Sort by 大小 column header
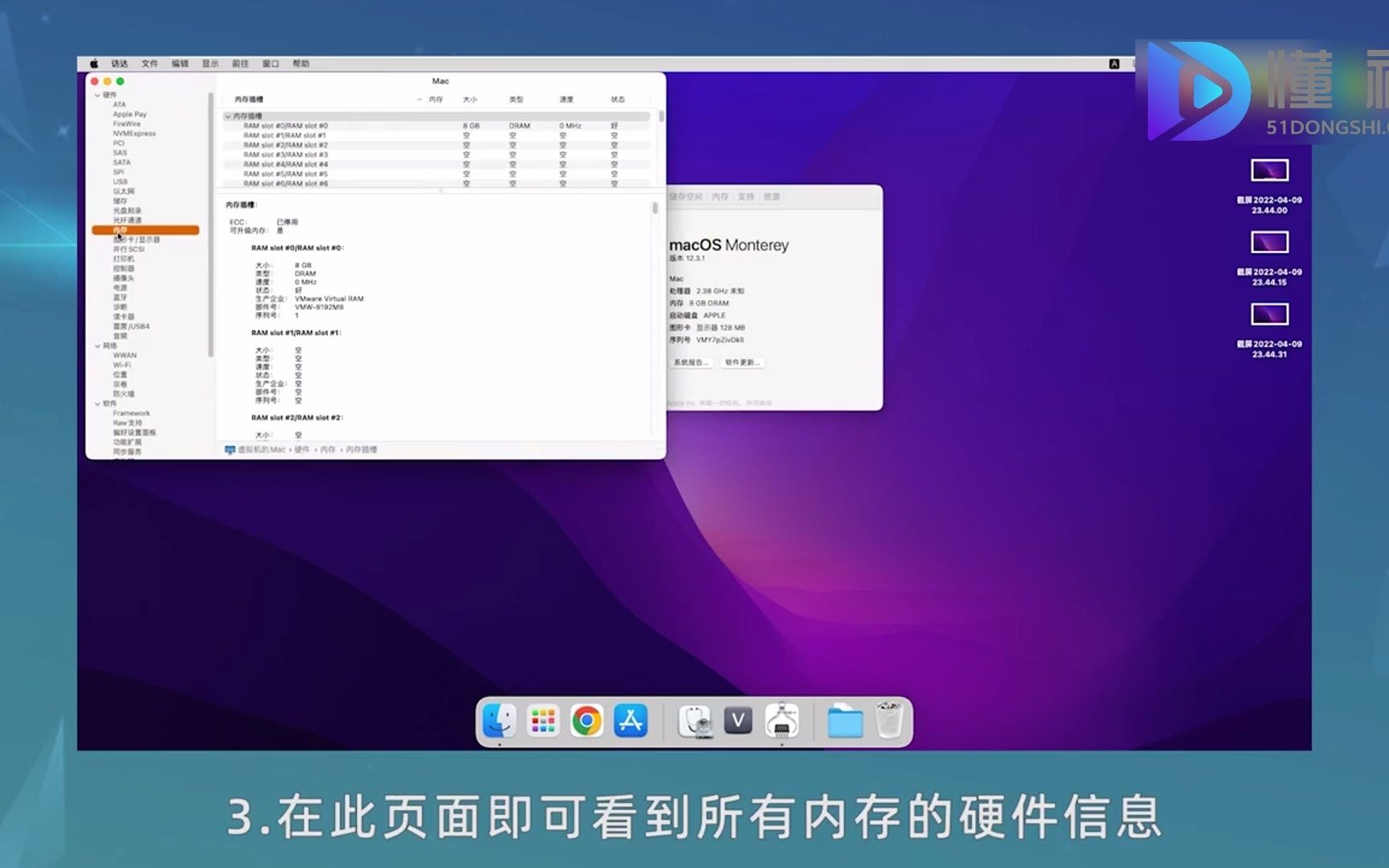The image size is (1389, 868). click(469, 100)
